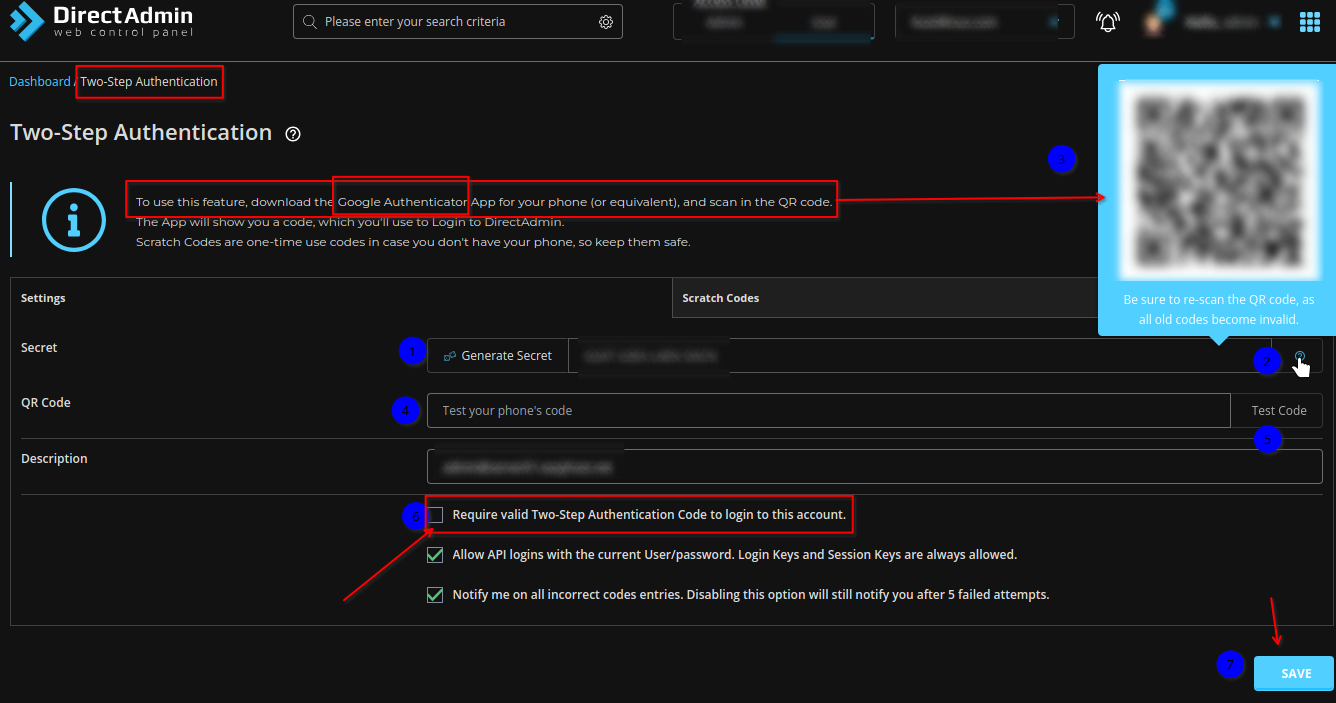This screenshot has height=703, width=1336.
Task: Open the apps grid menu
Action: coord(1309,22)
